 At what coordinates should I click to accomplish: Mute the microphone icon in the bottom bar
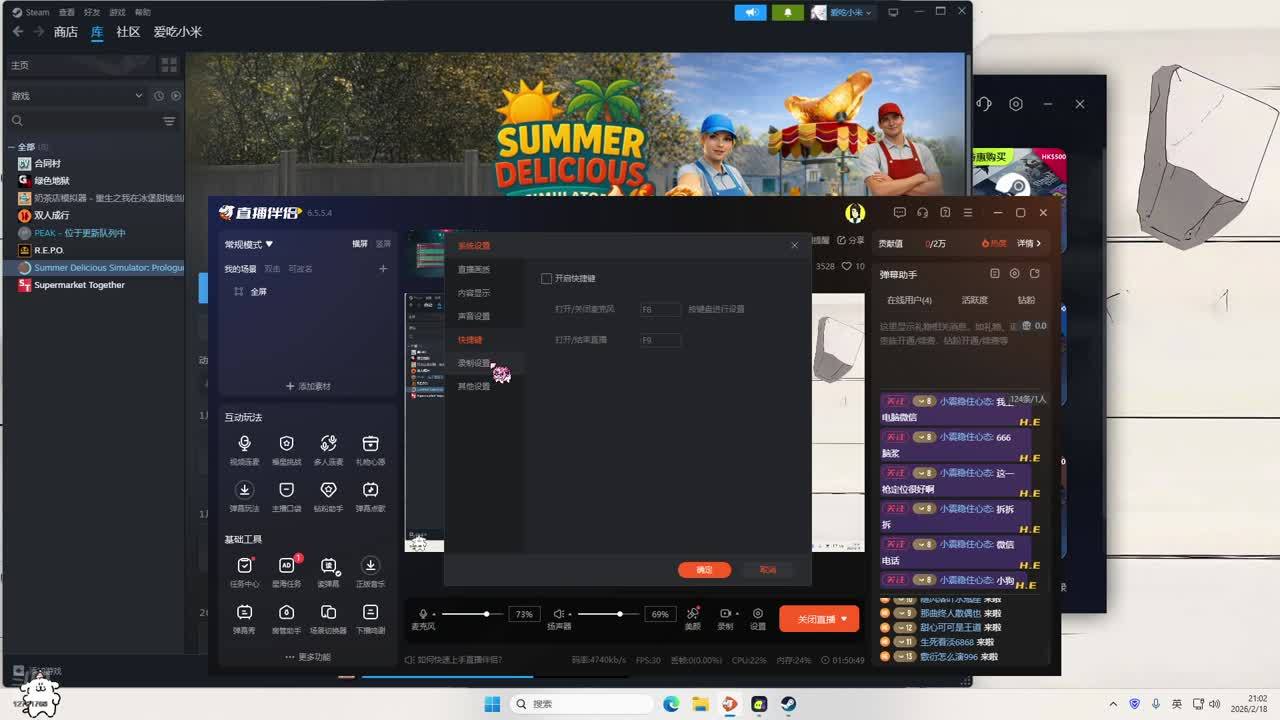[423, 614]
